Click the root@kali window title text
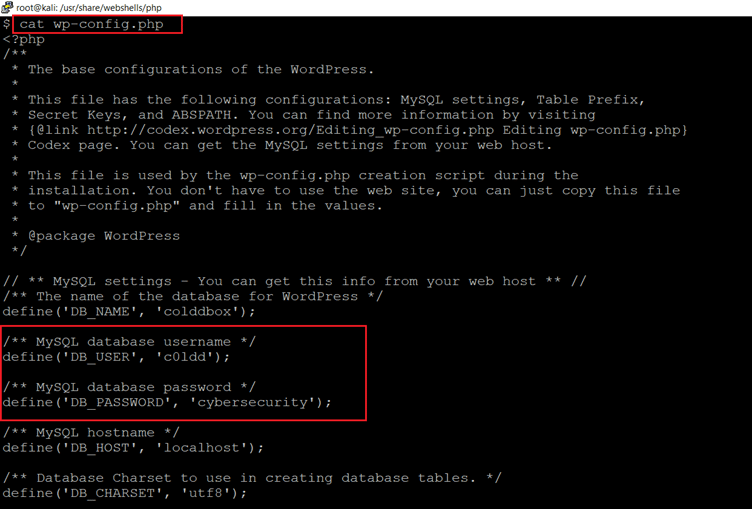752x509 pixels. (80, 7)
